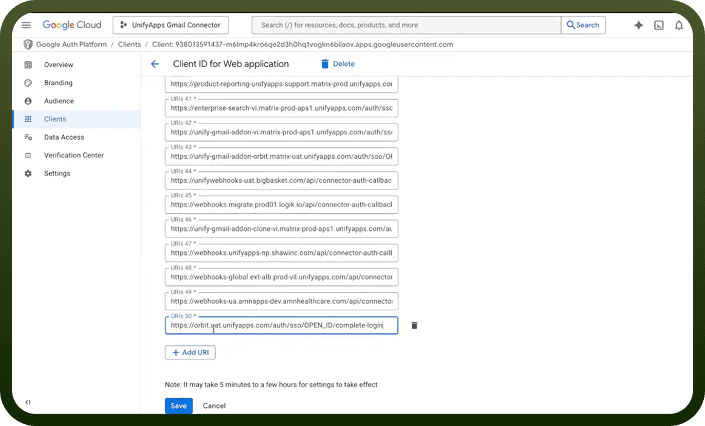Edit the URIs 45 logik.io webhook field
The image size is (705, 426).
click(281, 205)
